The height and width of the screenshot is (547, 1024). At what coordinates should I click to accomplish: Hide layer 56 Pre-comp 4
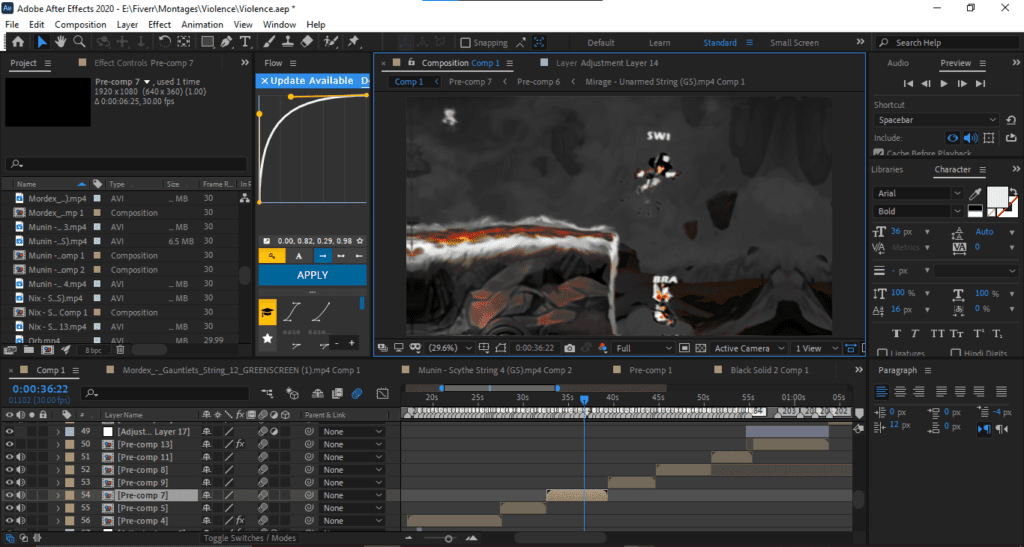[9, 521]
